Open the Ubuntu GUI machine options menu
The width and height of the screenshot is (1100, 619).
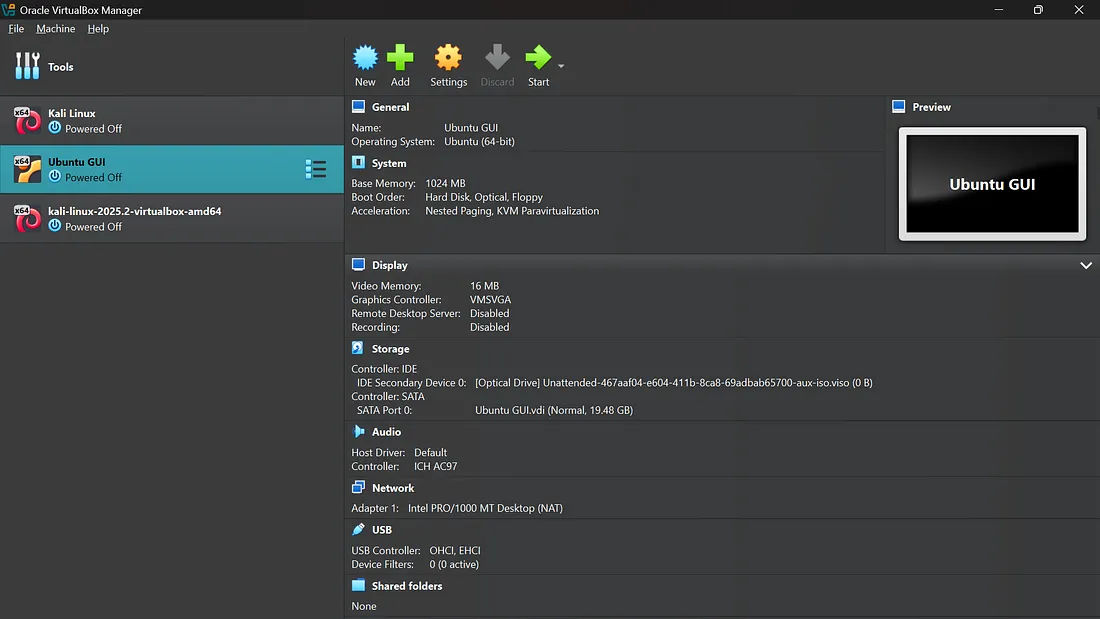pyautogui.click(x=317, y=169)
